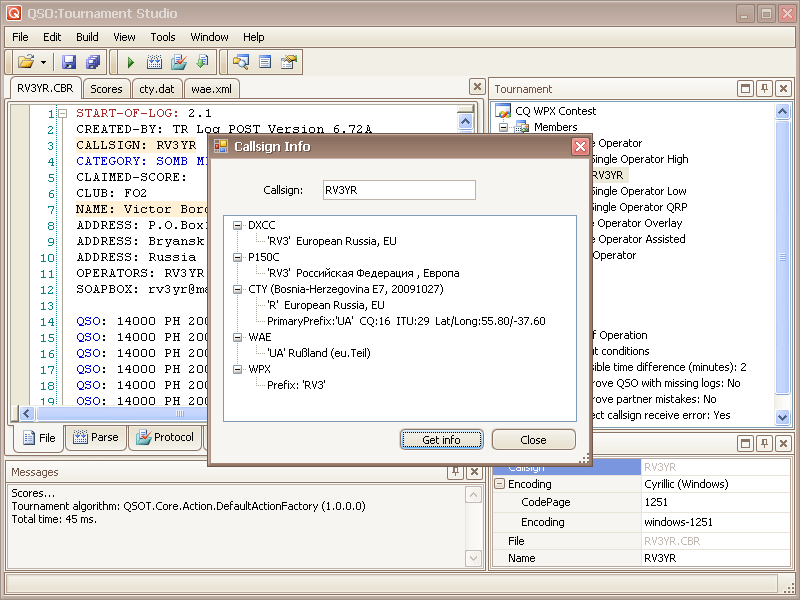
Task: Click the Callsign Info dialog title icon
Action: coord(221,147)
